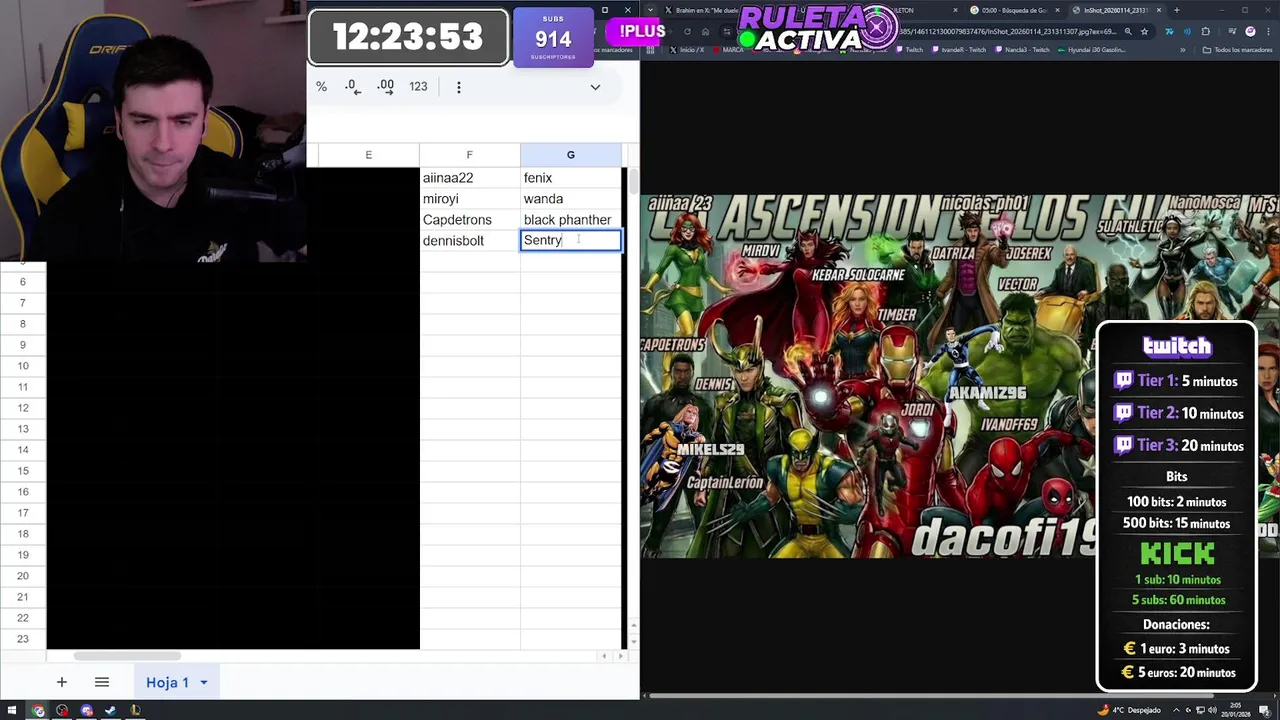Click the cell containing wanda
This screenshot has height=720, width=1280.
click(571, 199)
